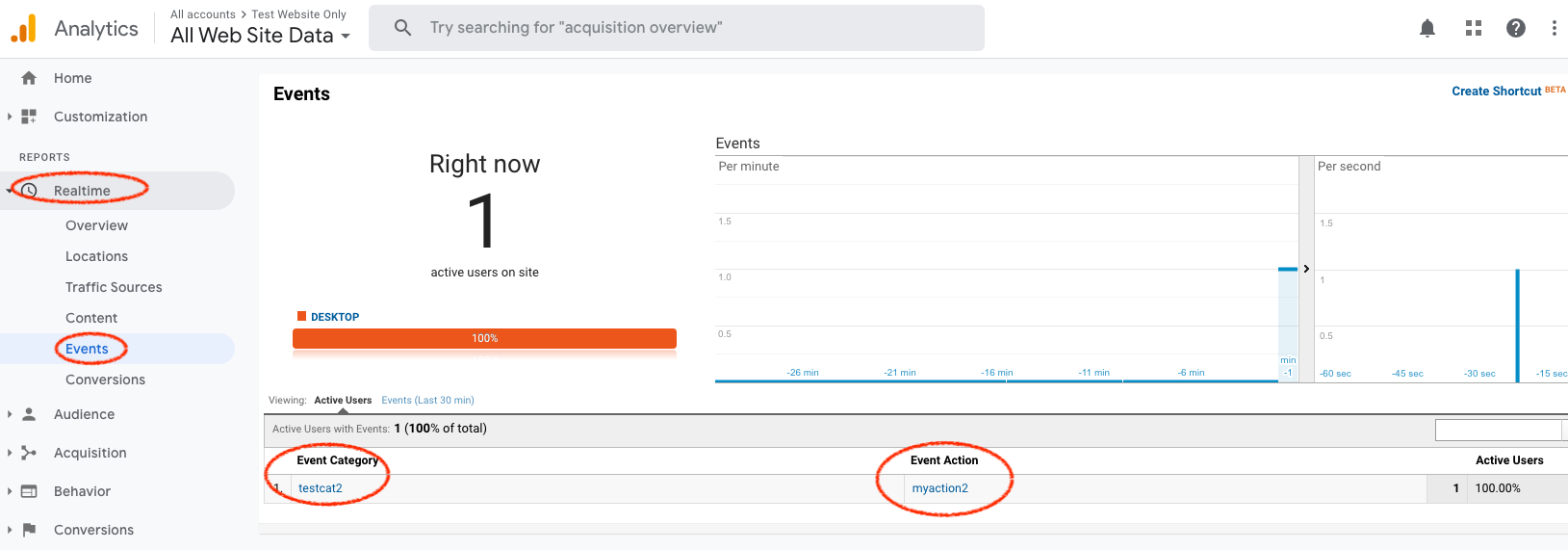Click the Google Analytics logo icon
This screenshot has width=1568, height=550.
pyautogui.click(x=23, y=29)
